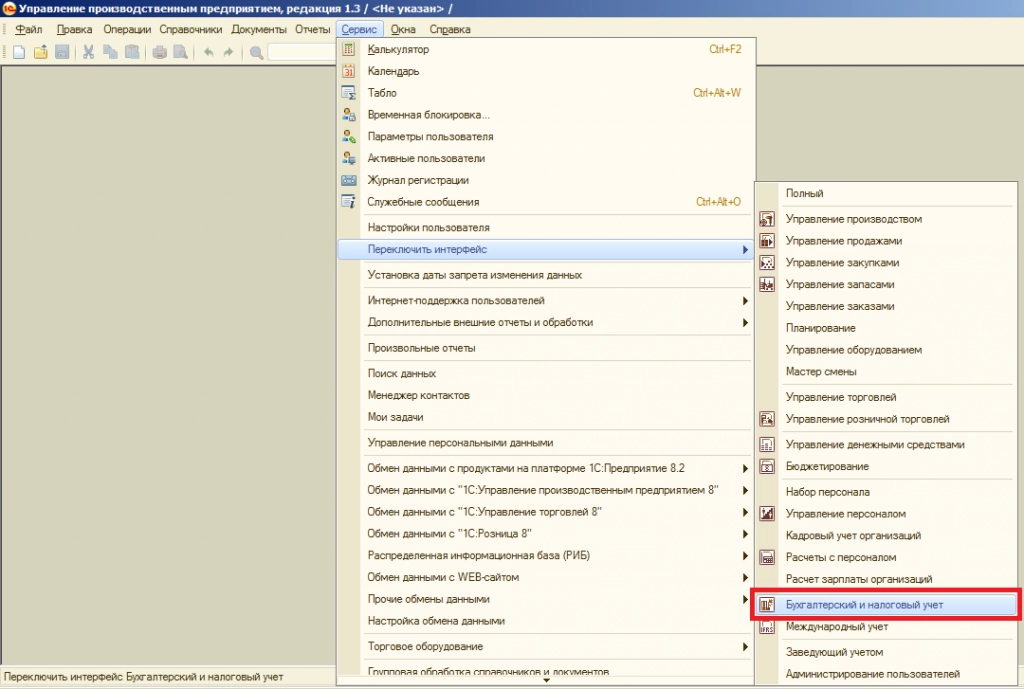Image resolution: width=1024 pixels, height=689 pixels.
Task: Click the Управление денежными средствами icon
Action: click(767, 444)
